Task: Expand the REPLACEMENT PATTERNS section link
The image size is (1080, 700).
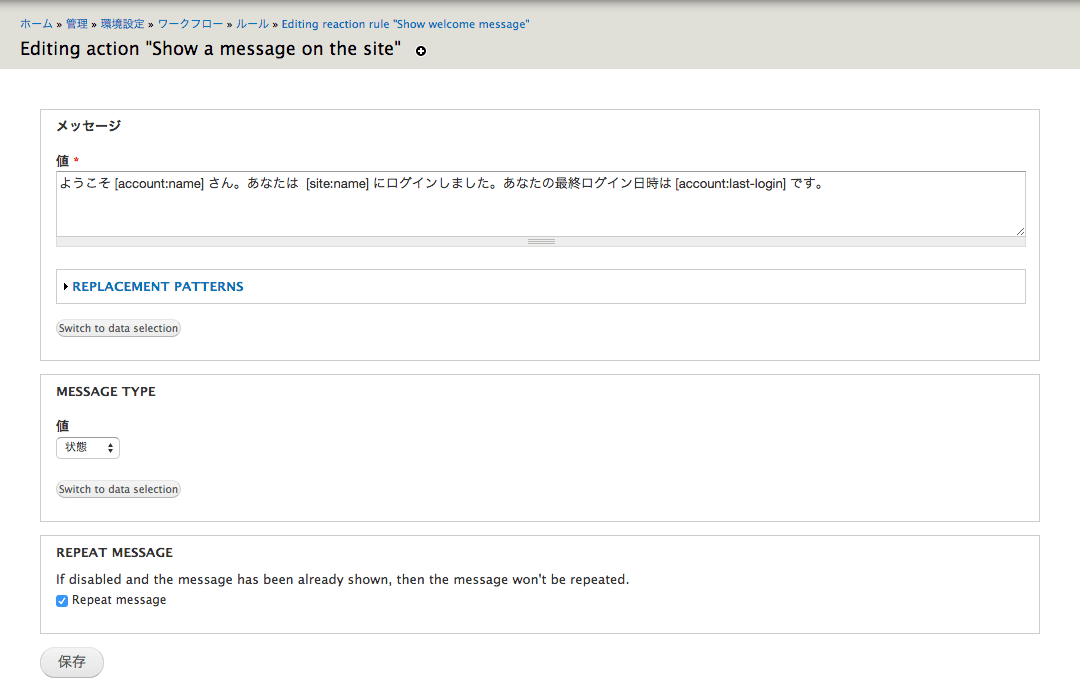Action: pos(157,287)
